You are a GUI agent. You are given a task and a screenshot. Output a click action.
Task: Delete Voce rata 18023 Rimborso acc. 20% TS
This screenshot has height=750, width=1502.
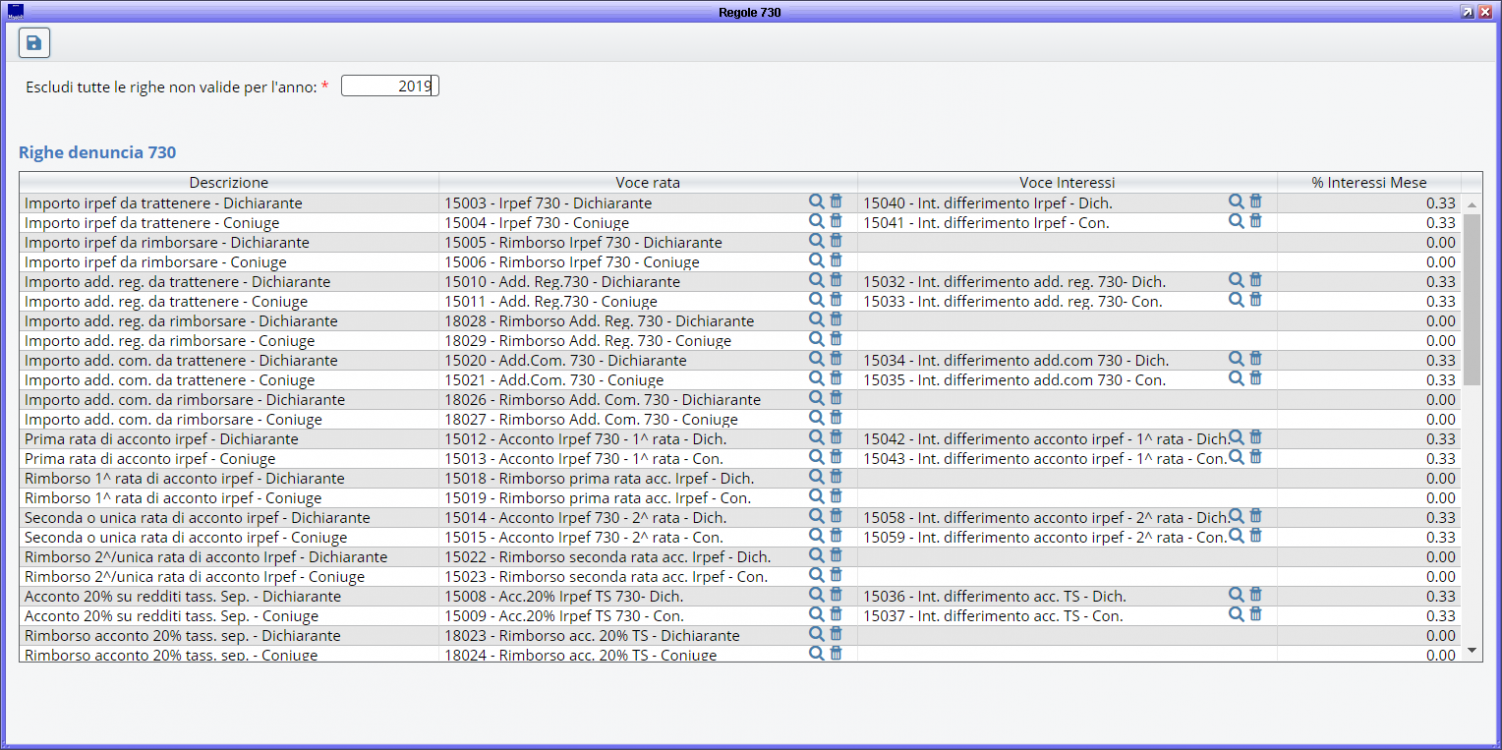[836, 634]
